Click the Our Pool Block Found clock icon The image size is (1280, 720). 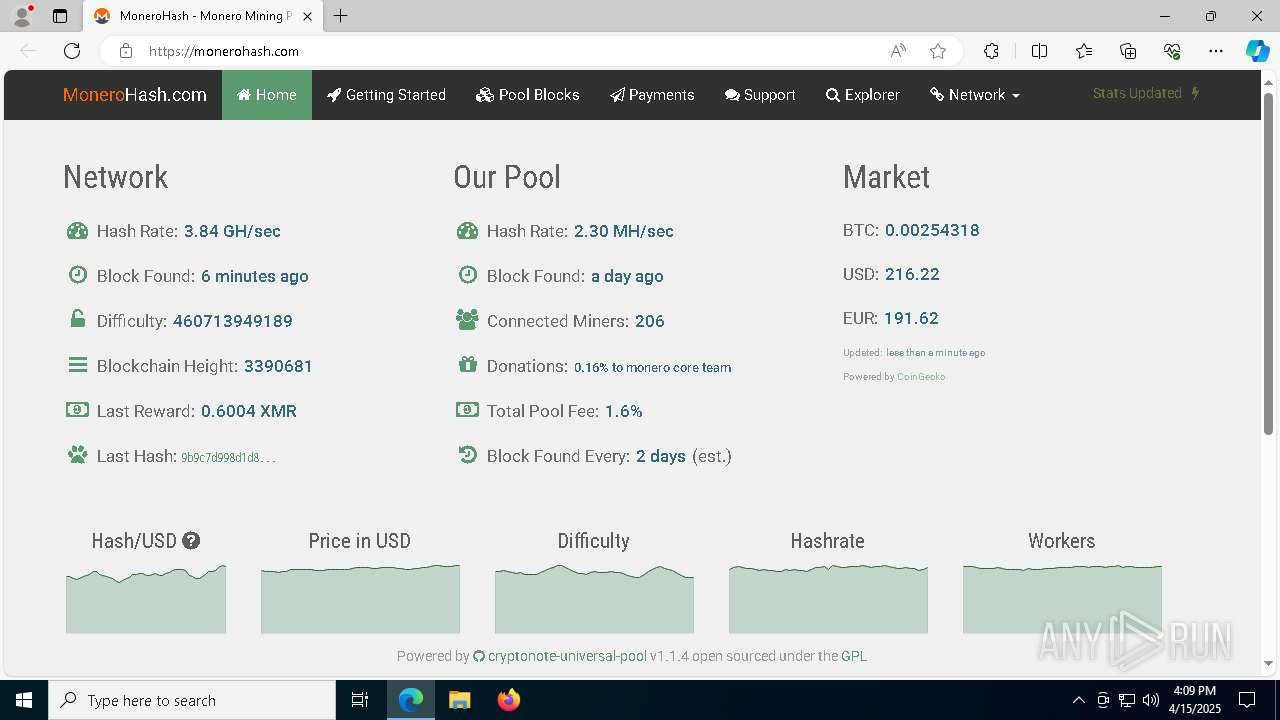pos(467,275)
